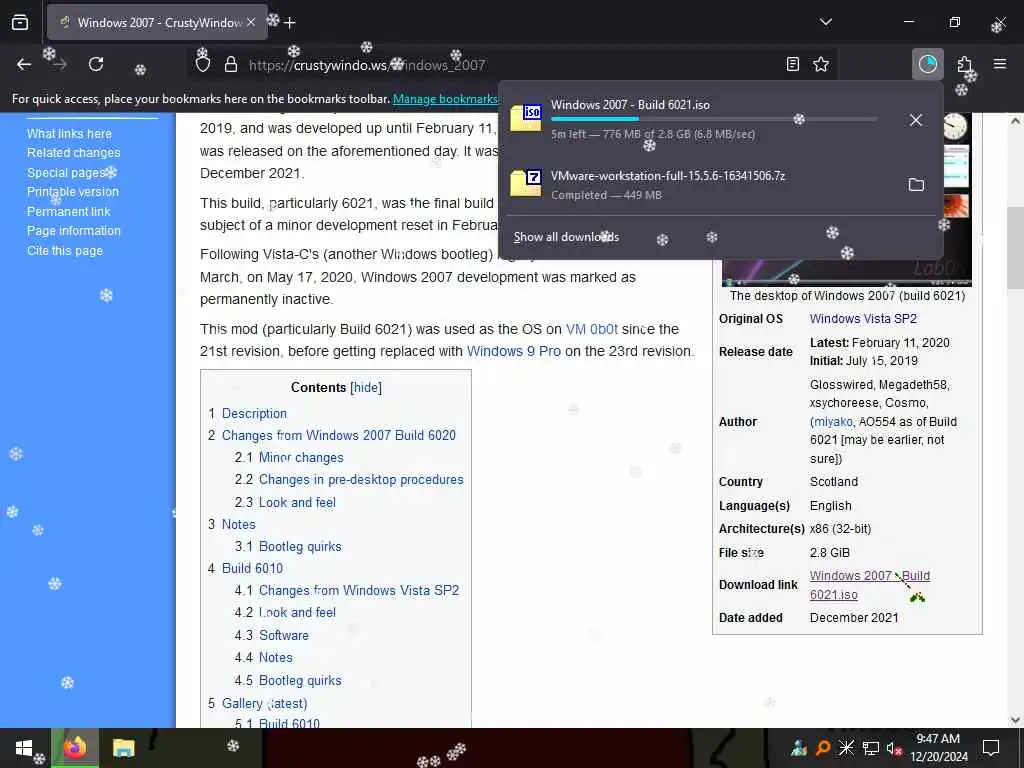Download Windows 2007 - Build 6021.iso link
The width and height of the screenshot is (1024, 768).
click(869, 585)
